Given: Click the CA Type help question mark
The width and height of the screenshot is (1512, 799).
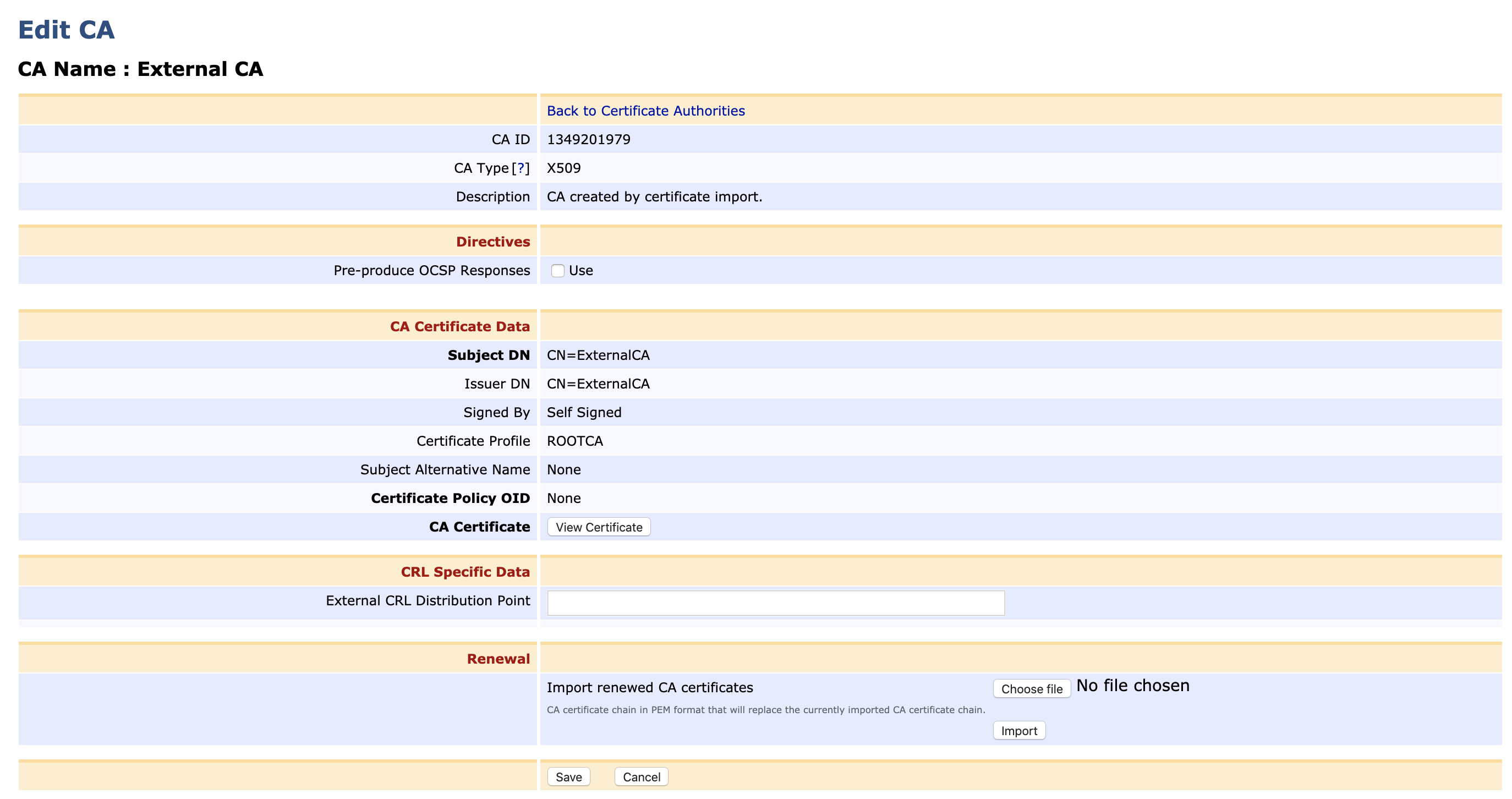Looking at the screenshot, I should 521,168.
